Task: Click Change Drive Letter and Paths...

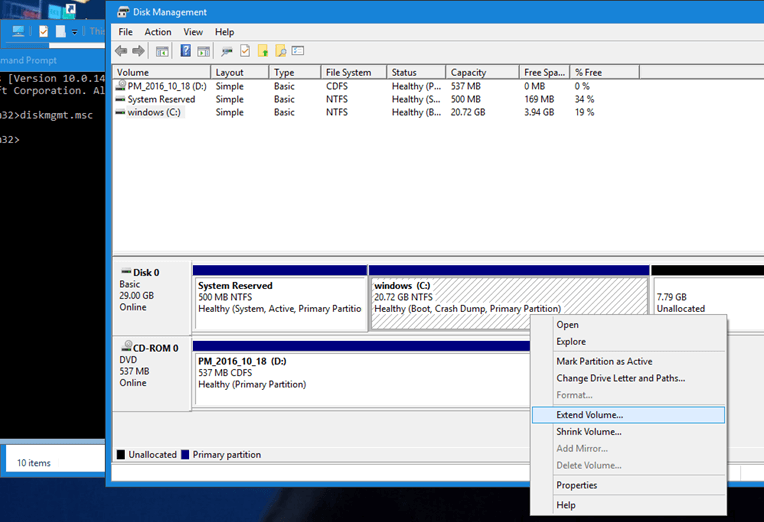Action: pos(620,378)
